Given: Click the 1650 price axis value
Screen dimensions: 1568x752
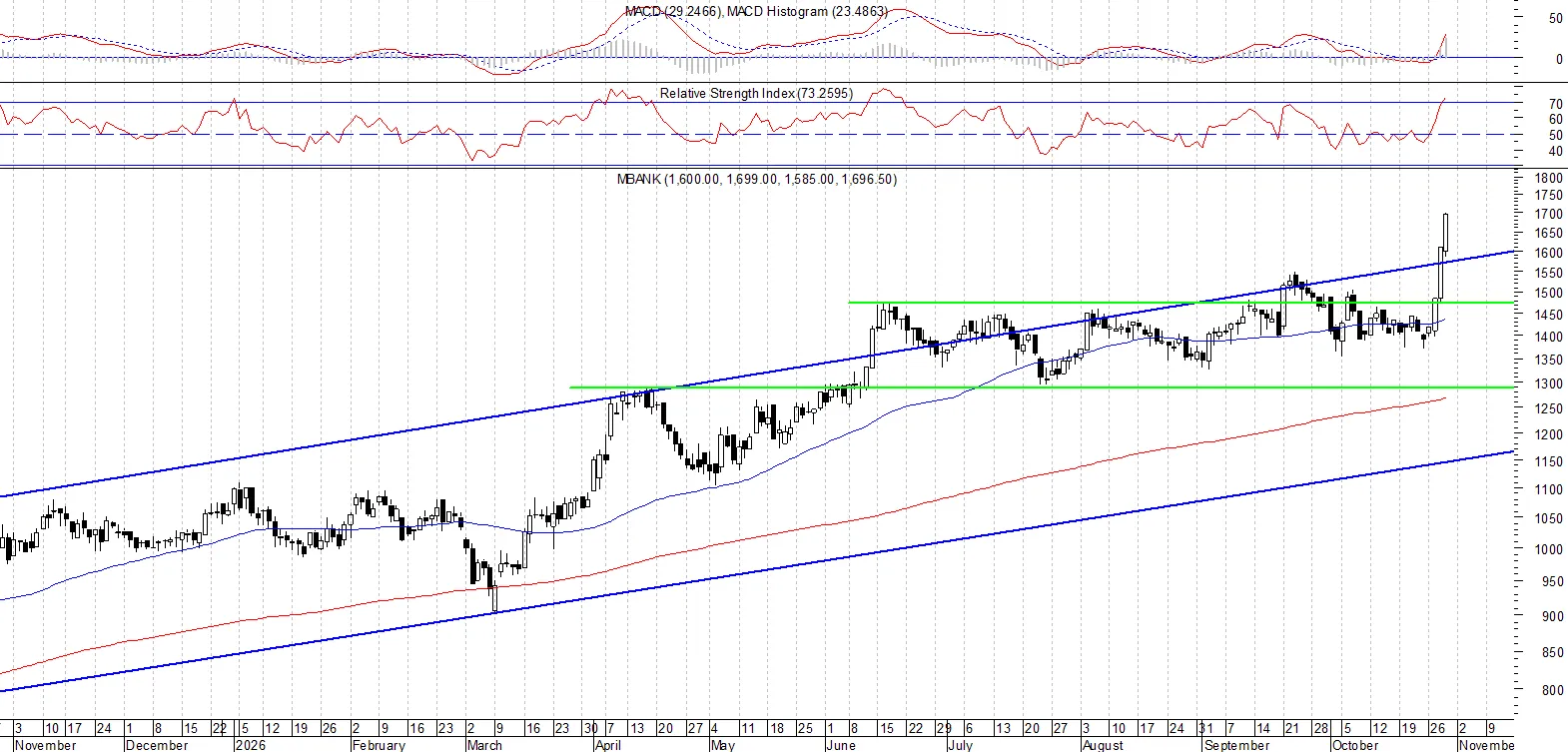Looking at the screenshot, I should click(1549, 233).
